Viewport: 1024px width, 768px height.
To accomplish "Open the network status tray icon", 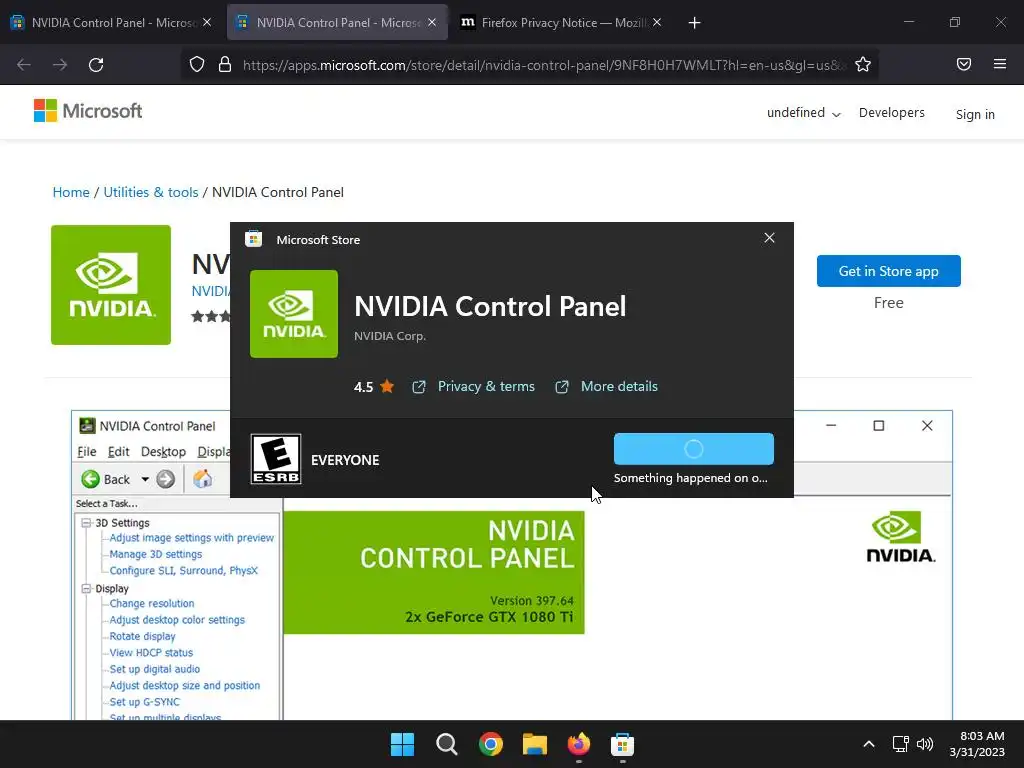I will point(901,744).
